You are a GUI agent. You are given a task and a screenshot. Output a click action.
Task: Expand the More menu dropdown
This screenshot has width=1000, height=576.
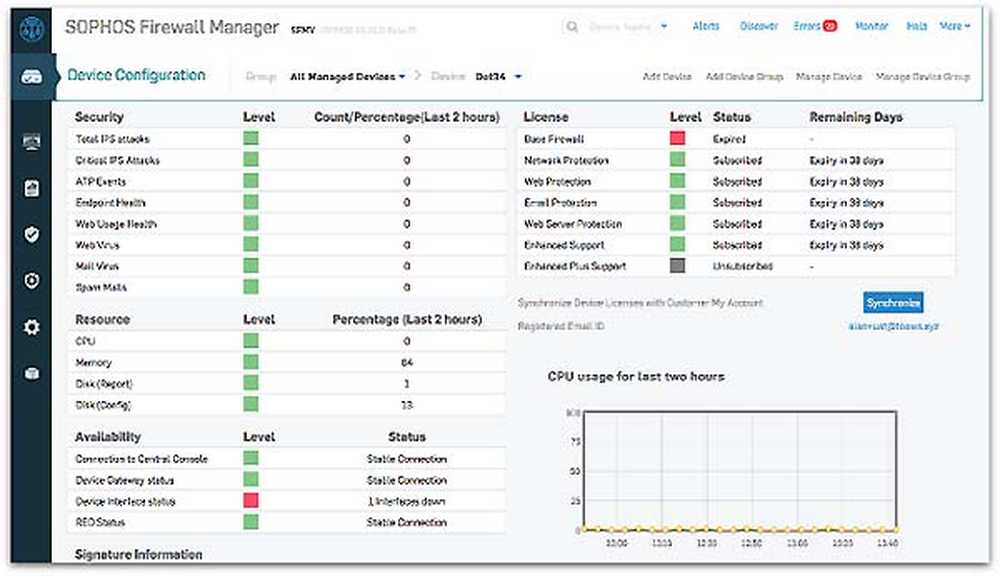click(x=955, y=26)
